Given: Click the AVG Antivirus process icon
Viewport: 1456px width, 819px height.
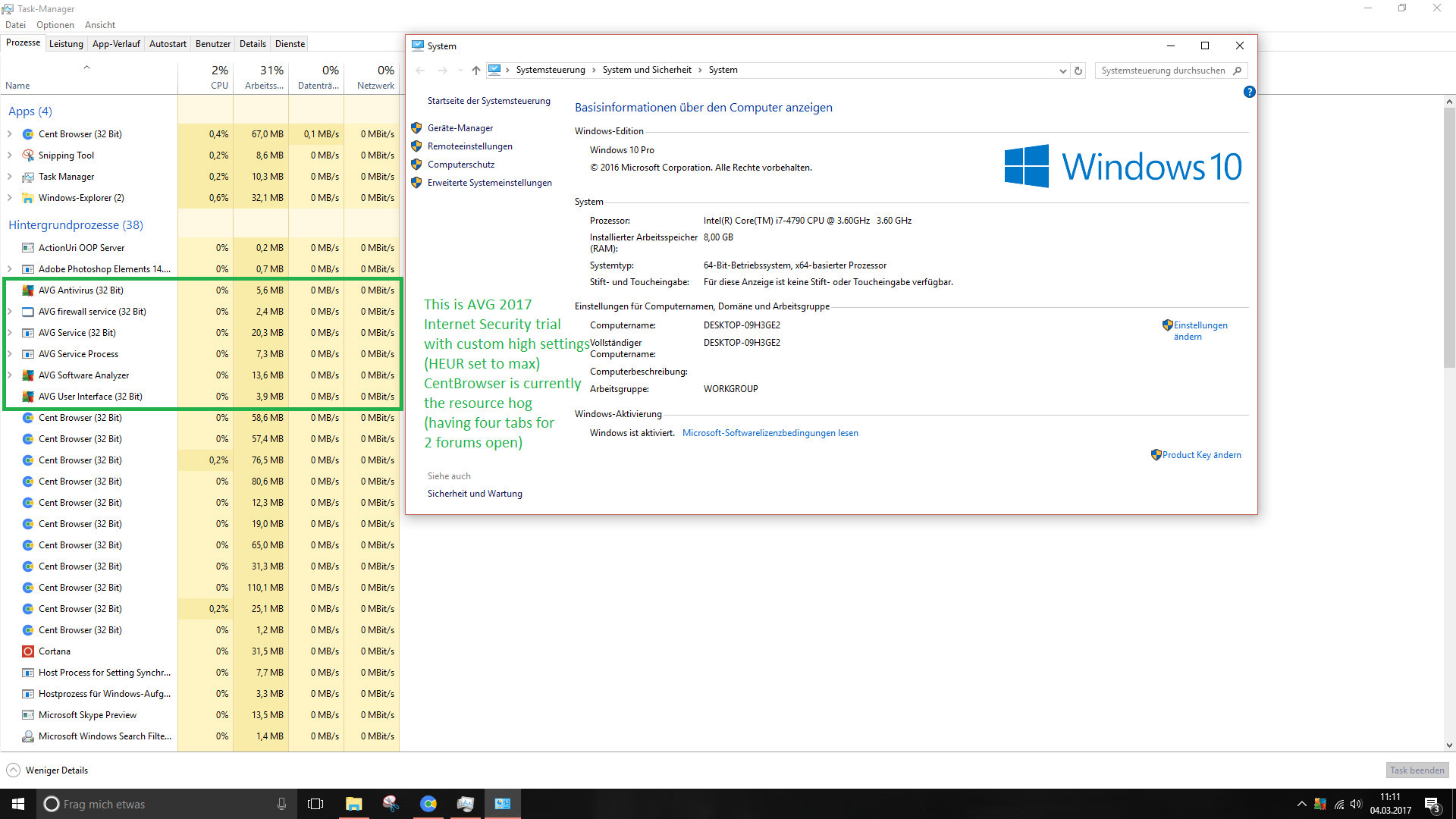Looking at the screenshot, I should (28, 290).
